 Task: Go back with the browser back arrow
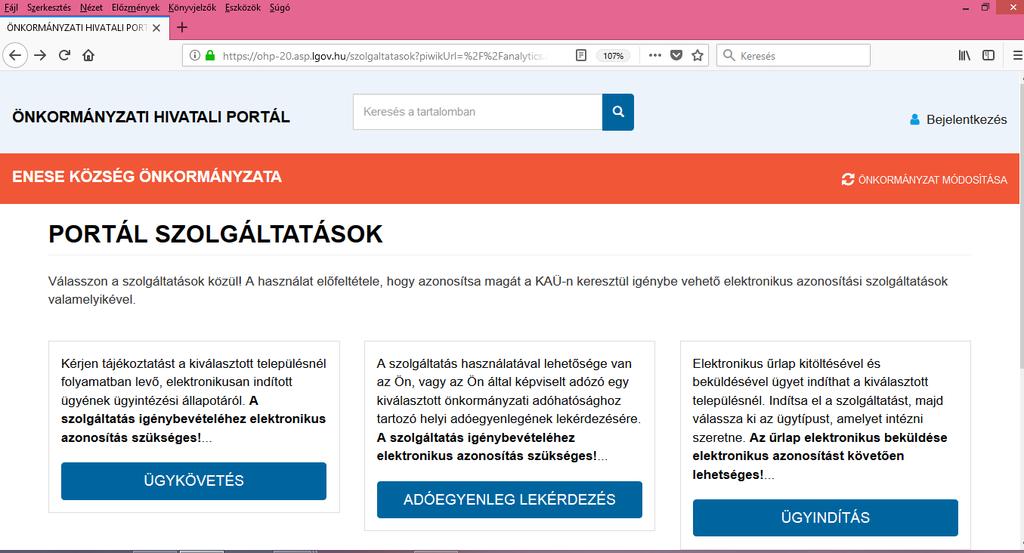point(15,55)
